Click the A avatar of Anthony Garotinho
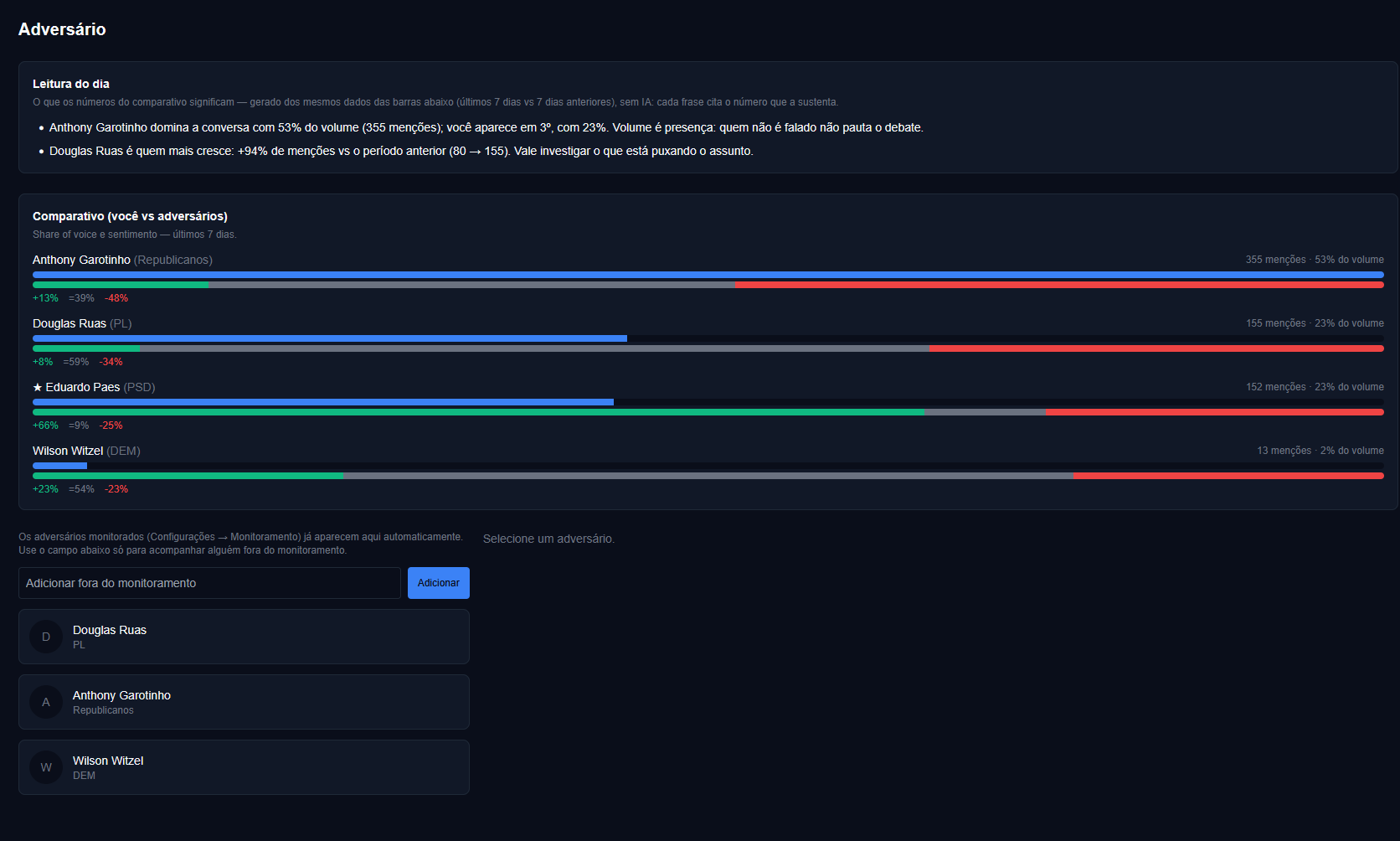Viewport: 1400px width, 841px height. pos(46,702)
